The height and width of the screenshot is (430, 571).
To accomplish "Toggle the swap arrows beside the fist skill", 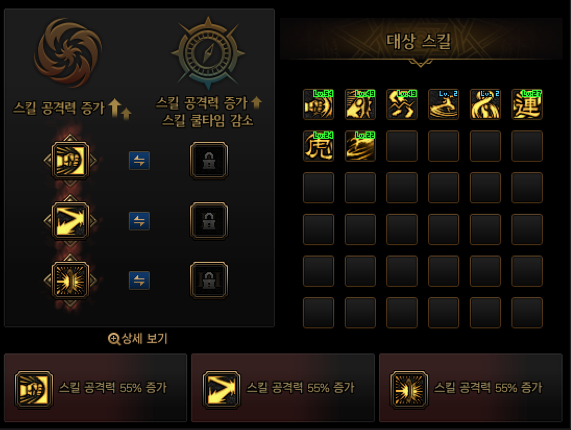I will point(139,161).
